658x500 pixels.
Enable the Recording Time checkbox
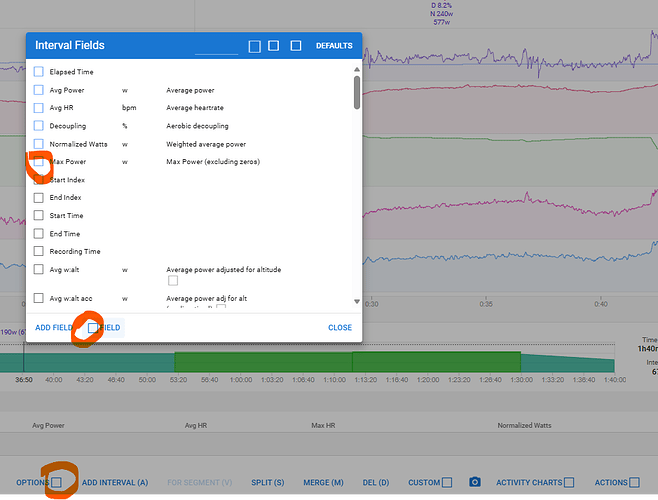[x=39, y=251]
